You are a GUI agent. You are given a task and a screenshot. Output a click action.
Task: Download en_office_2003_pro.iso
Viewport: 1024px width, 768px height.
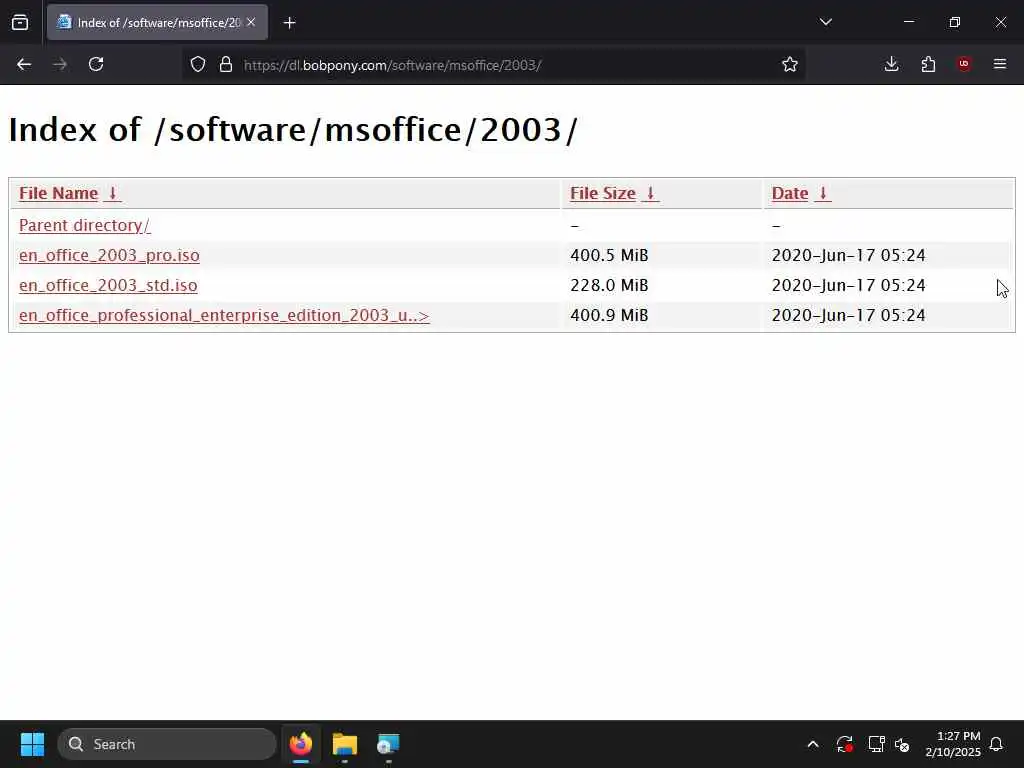click(x=109, y=255)
